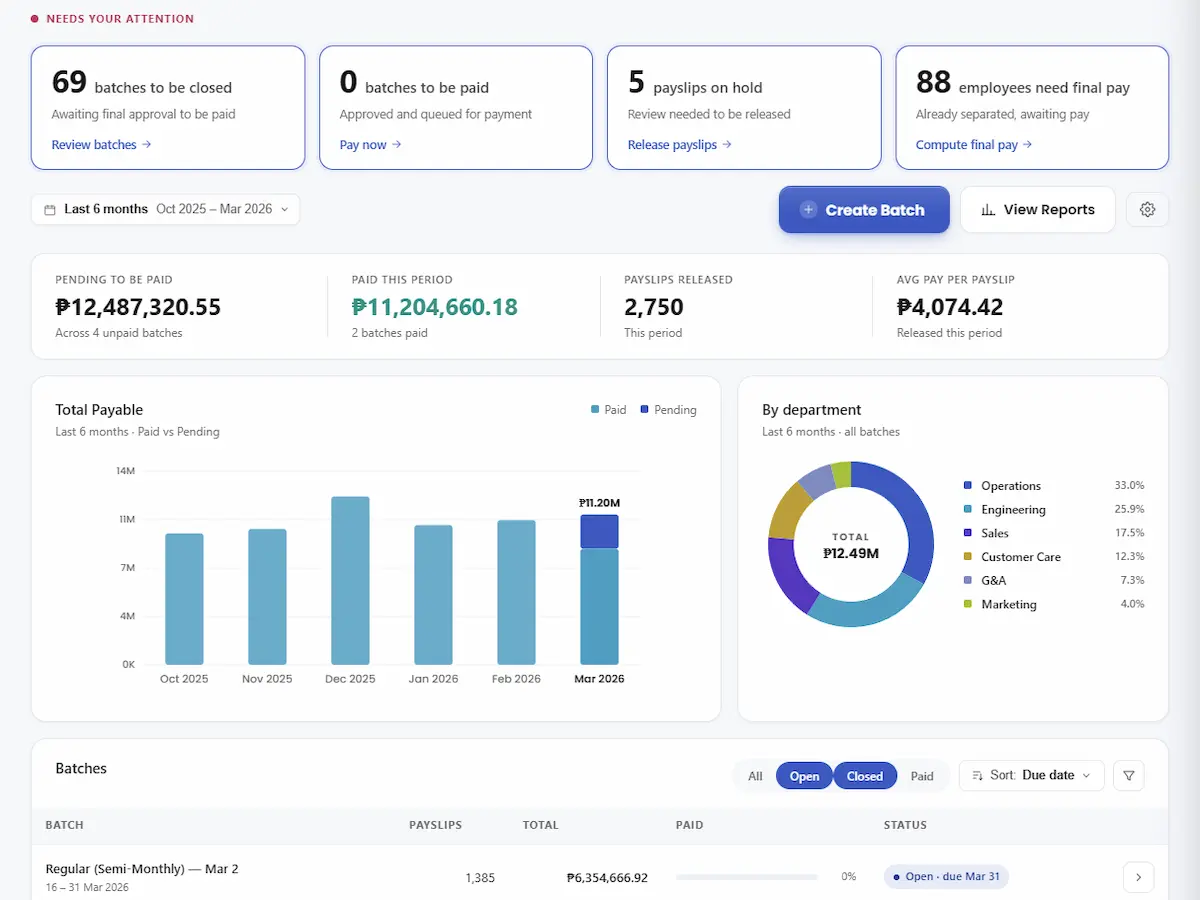Image resolution: width=1200 pixels, height=900 pixels.
Task: Click the 2,750 payslips released value
Action: click(x=654, y=307)
